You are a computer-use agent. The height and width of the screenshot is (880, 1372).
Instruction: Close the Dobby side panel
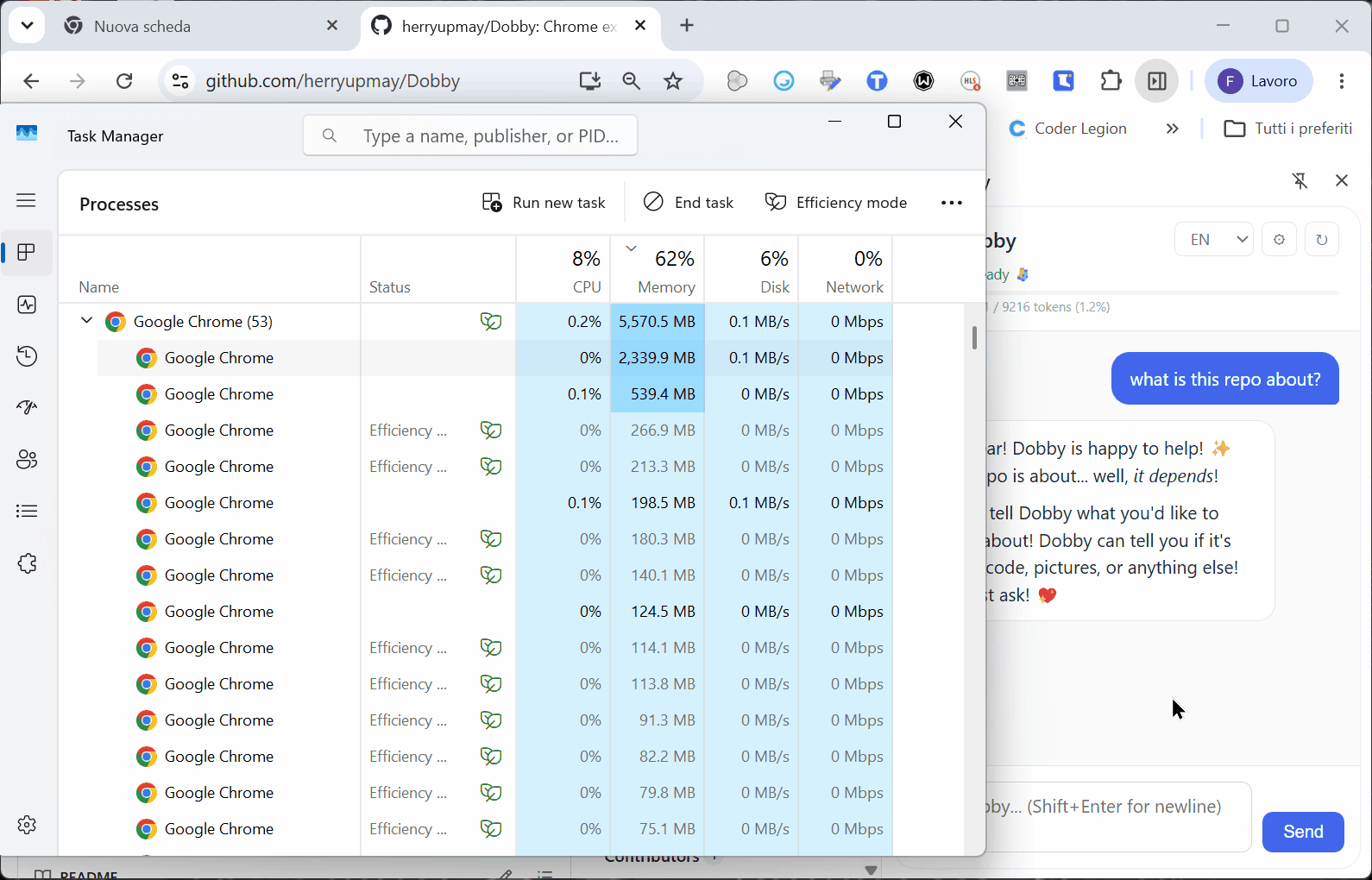tap(1342, 180)
